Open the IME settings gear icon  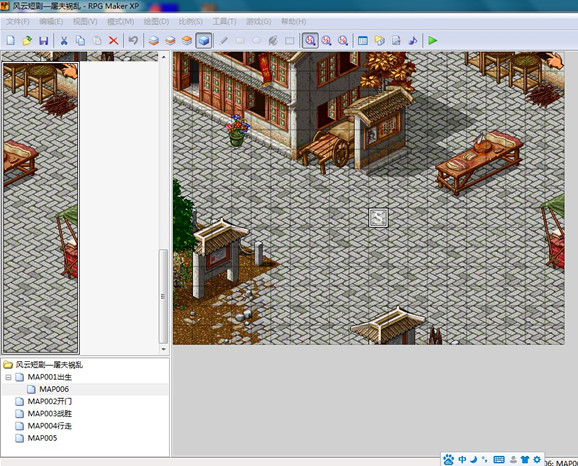pos(537,459)
